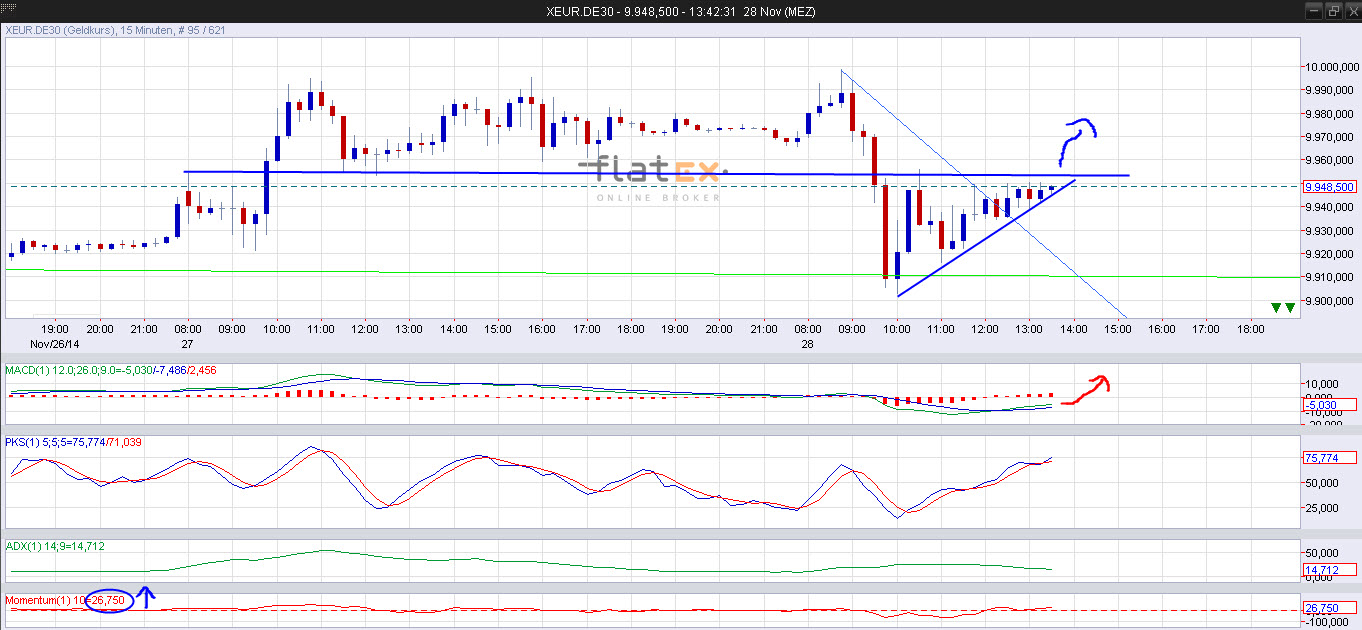Click the small blue up-arrow beside Momentum label
Viewport: 1362px width, 630px height.
145,596
